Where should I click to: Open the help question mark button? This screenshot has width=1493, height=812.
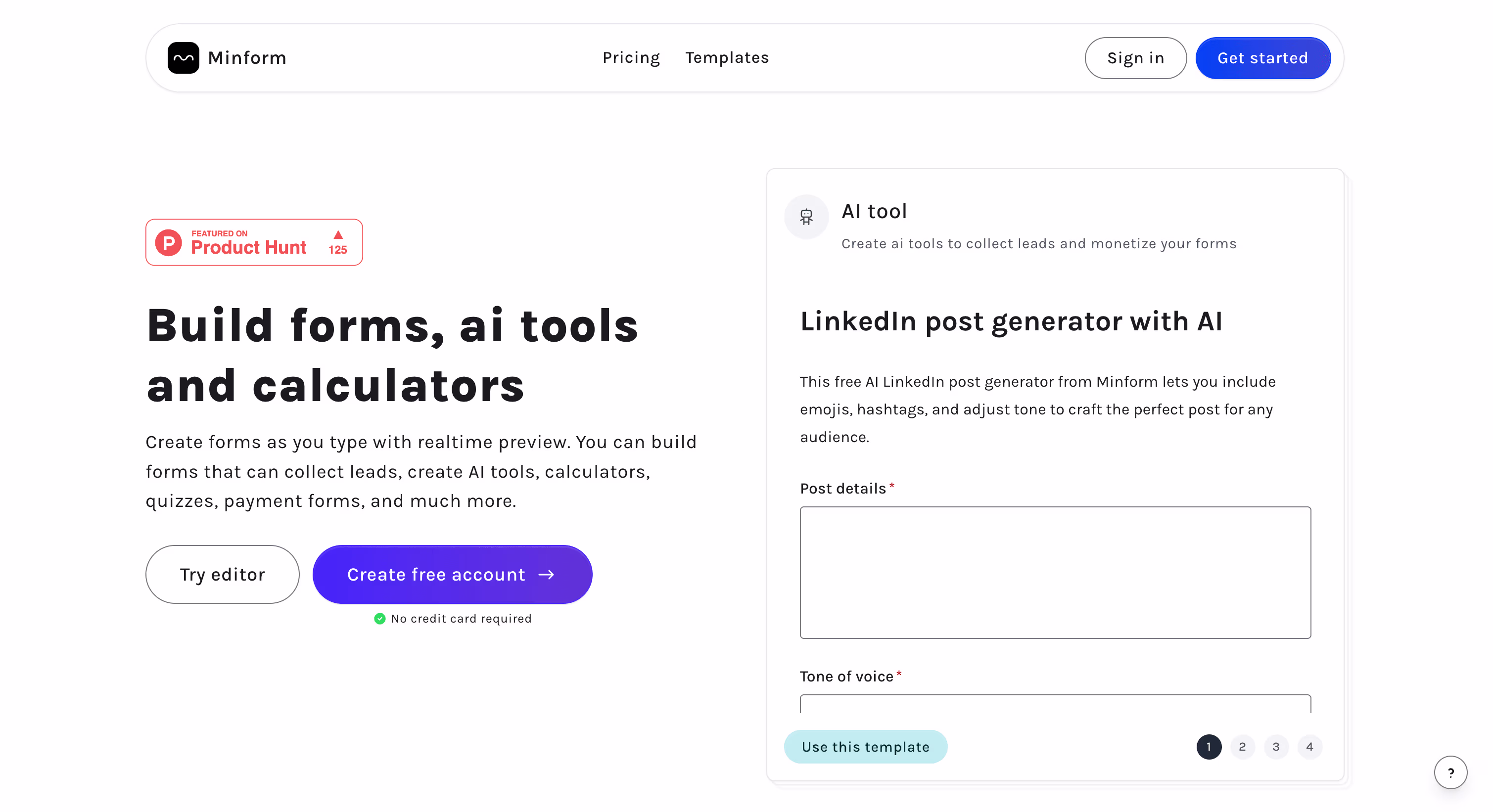pos(1450,772)
